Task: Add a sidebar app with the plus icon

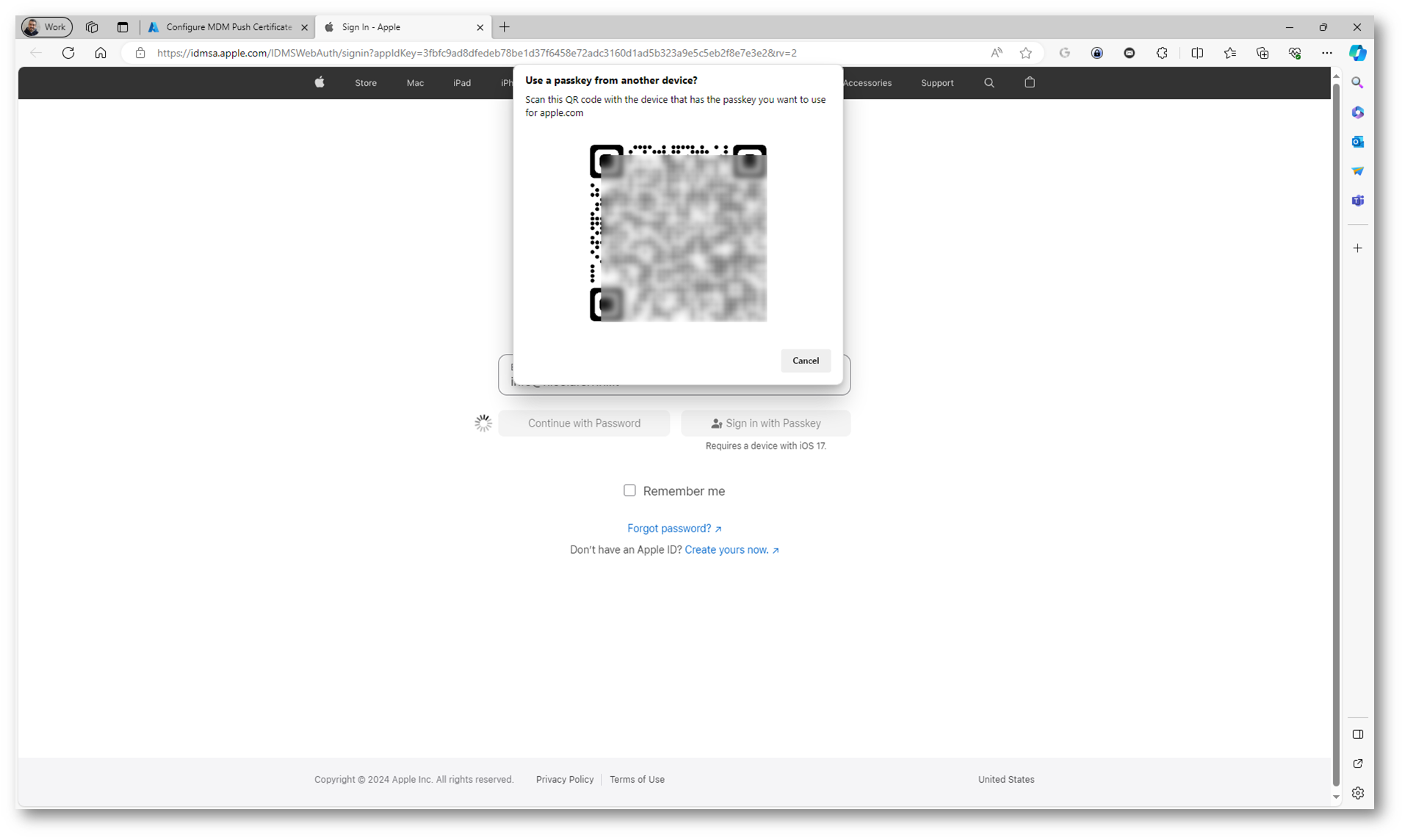Action: tap(1357, 248)
